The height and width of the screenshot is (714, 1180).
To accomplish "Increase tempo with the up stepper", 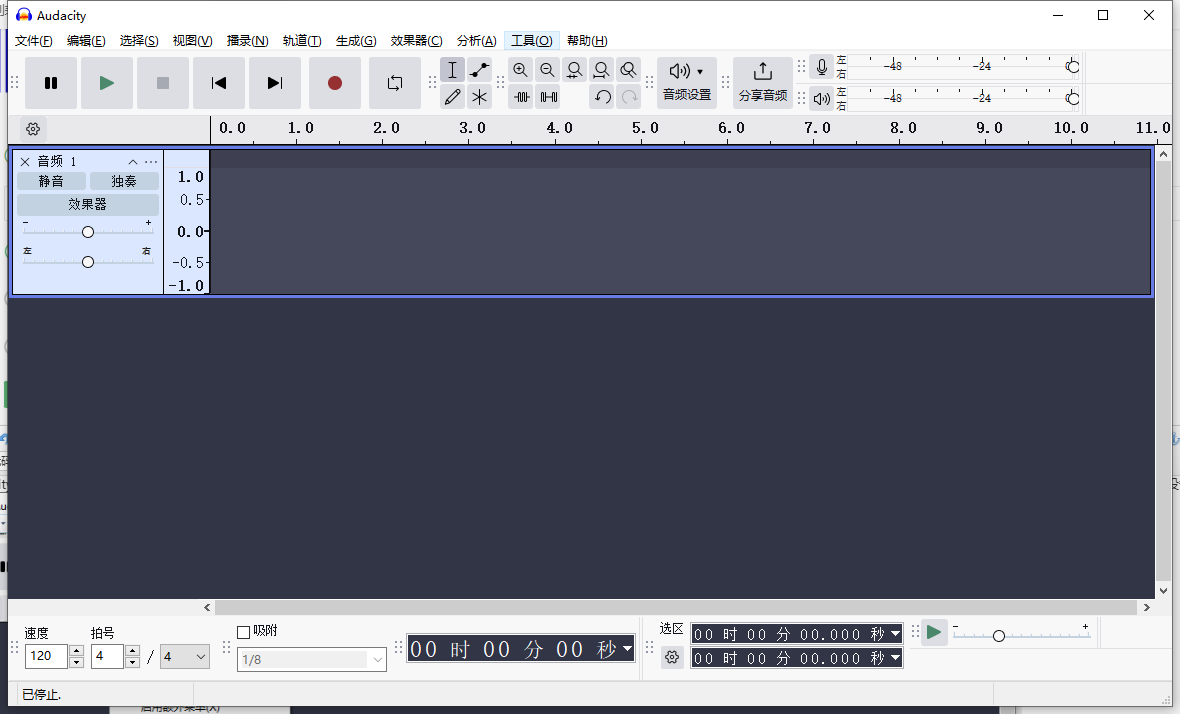I will tap(76, 650).
